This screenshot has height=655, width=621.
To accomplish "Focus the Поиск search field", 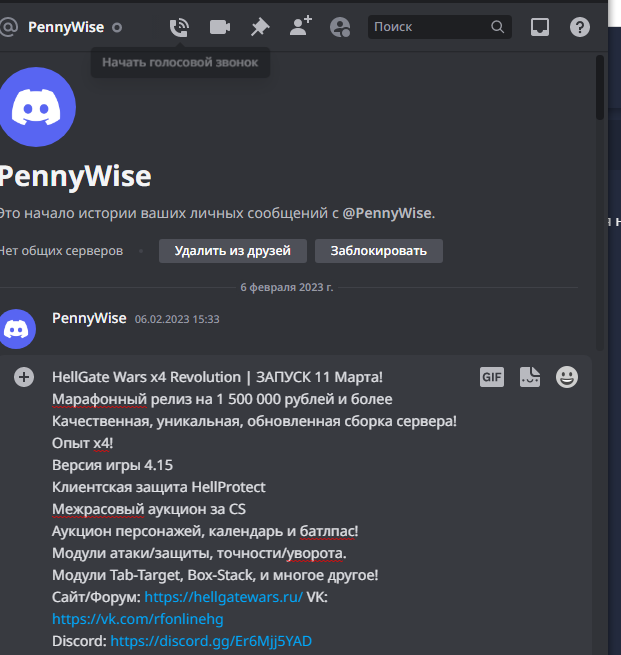I will tap(439, 27).
